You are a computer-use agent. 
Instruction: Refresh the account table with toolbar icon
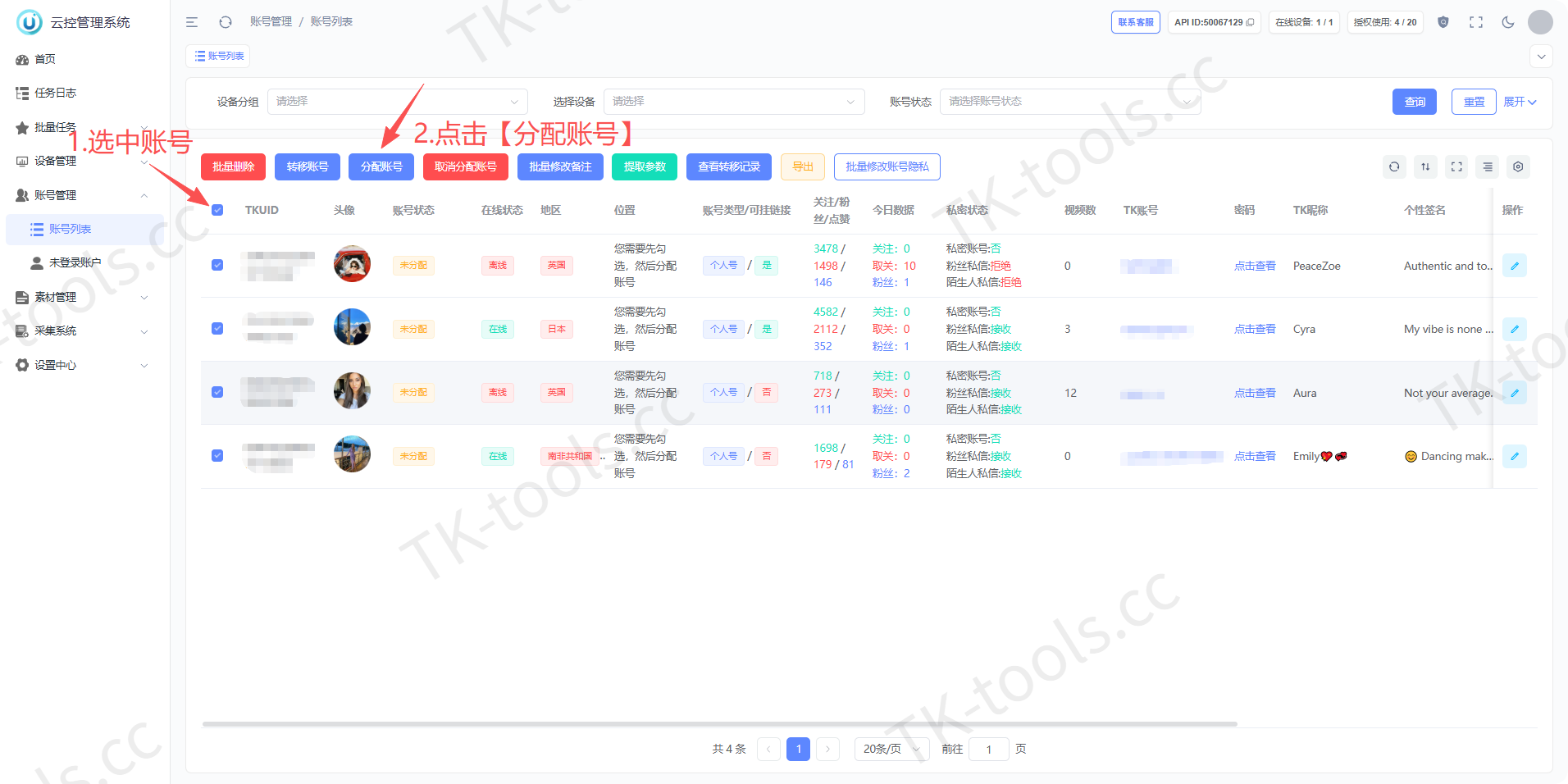click(1394, 166)
